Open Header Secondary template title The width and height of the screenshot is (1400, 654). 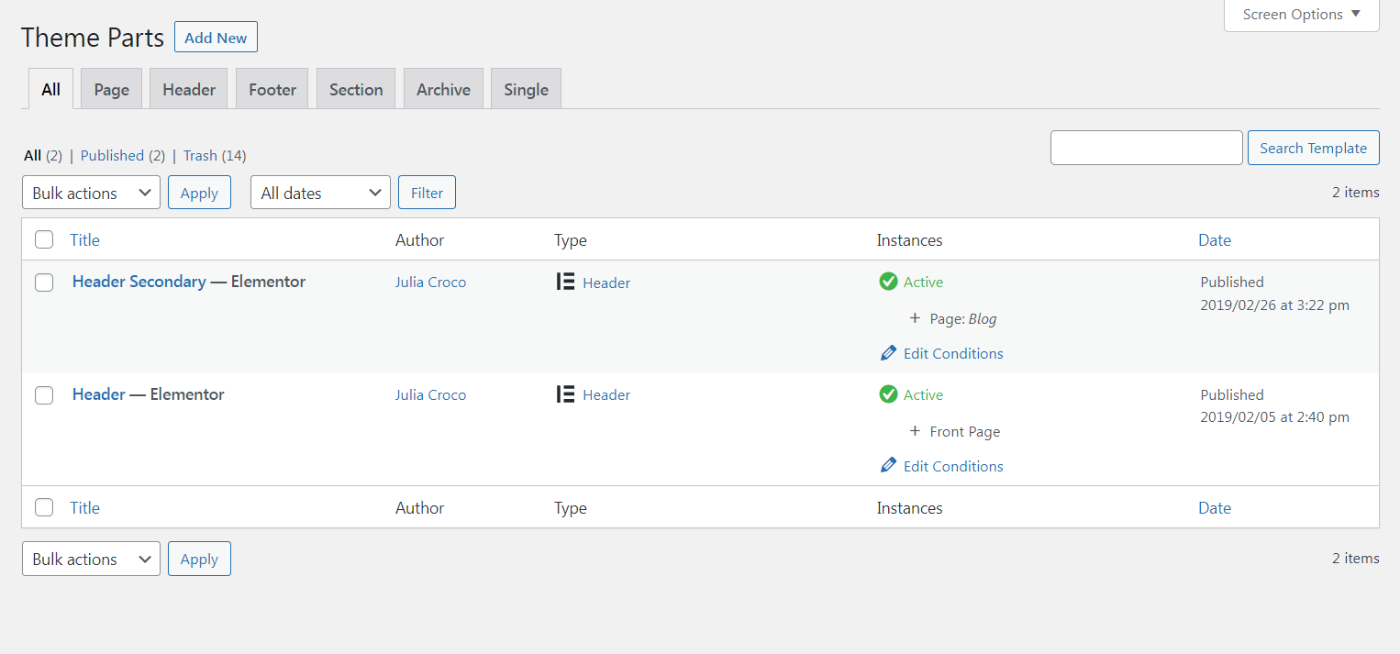139,282
